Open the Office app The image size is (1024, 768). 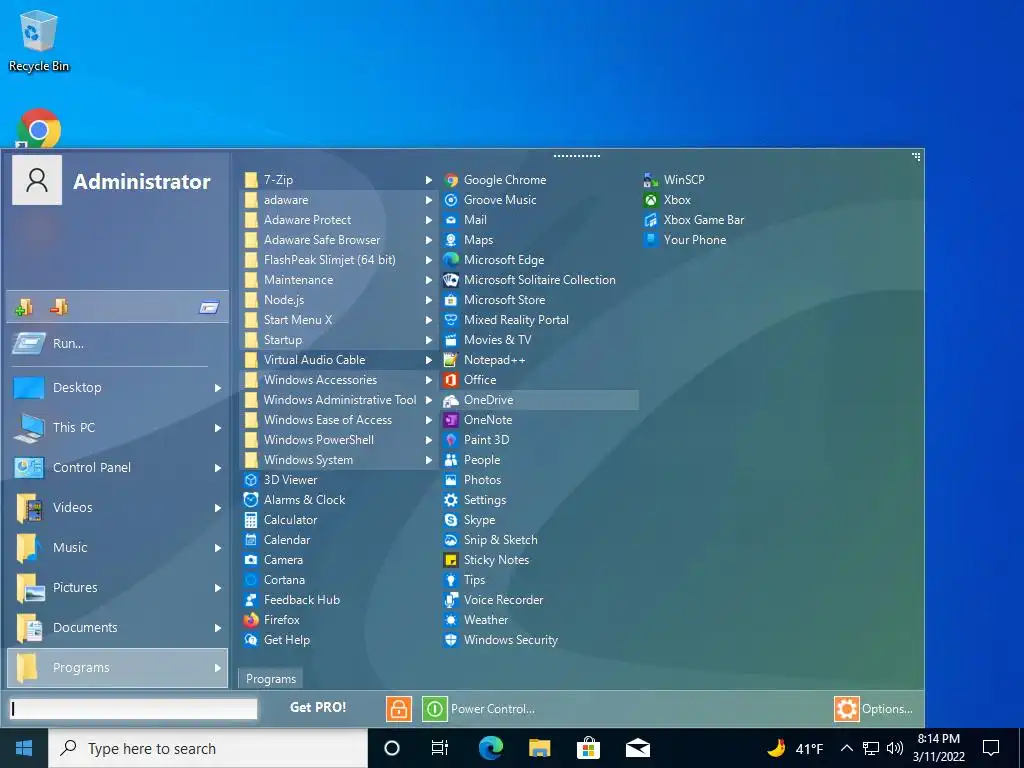point(470,379)
